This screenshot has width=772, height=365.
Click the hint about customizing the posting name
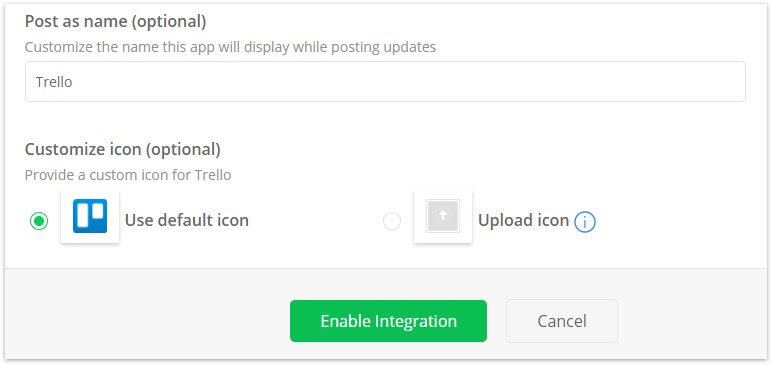230,47
